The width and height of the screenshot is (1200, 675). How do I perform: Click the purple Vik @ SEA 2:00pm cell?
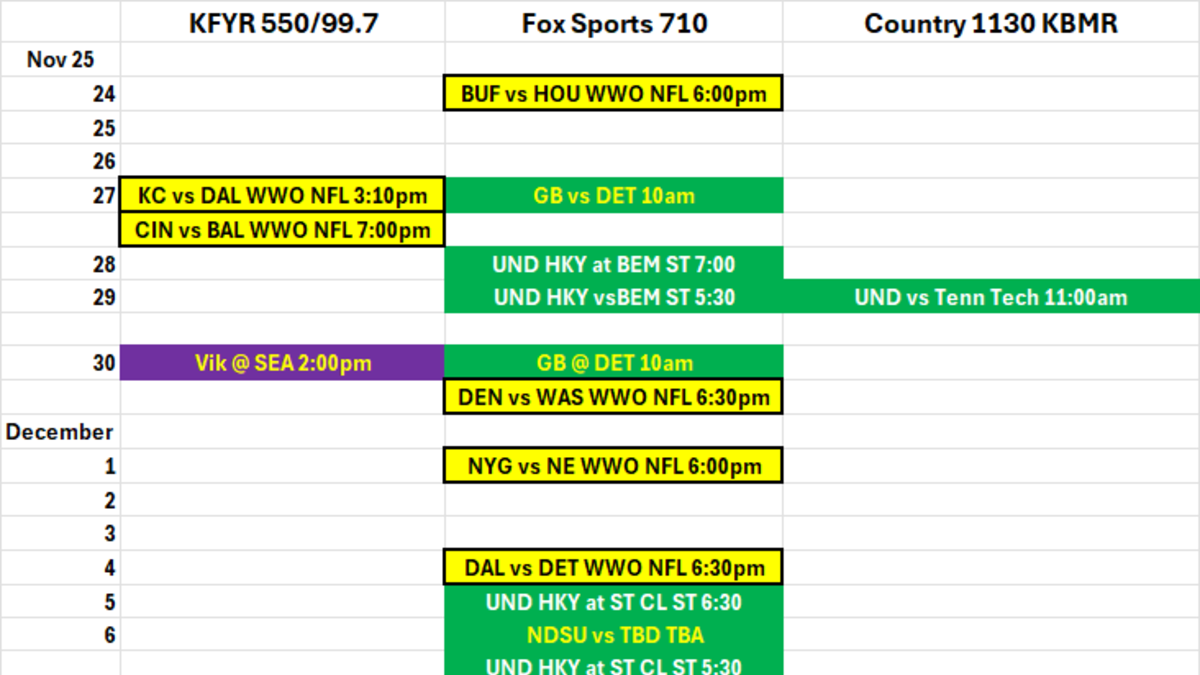coord(282,363)
